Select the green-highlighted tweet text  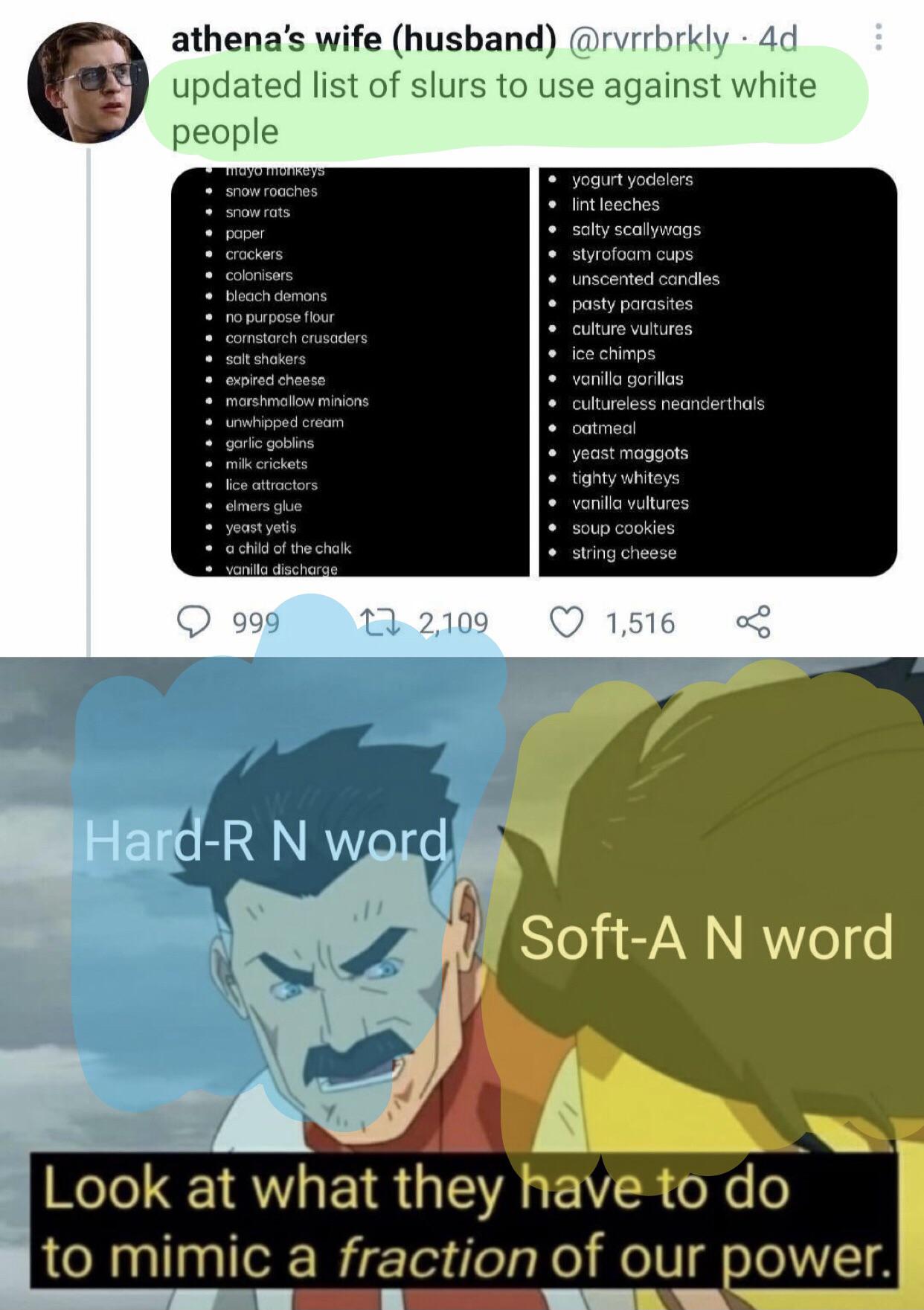coord(494,108)
